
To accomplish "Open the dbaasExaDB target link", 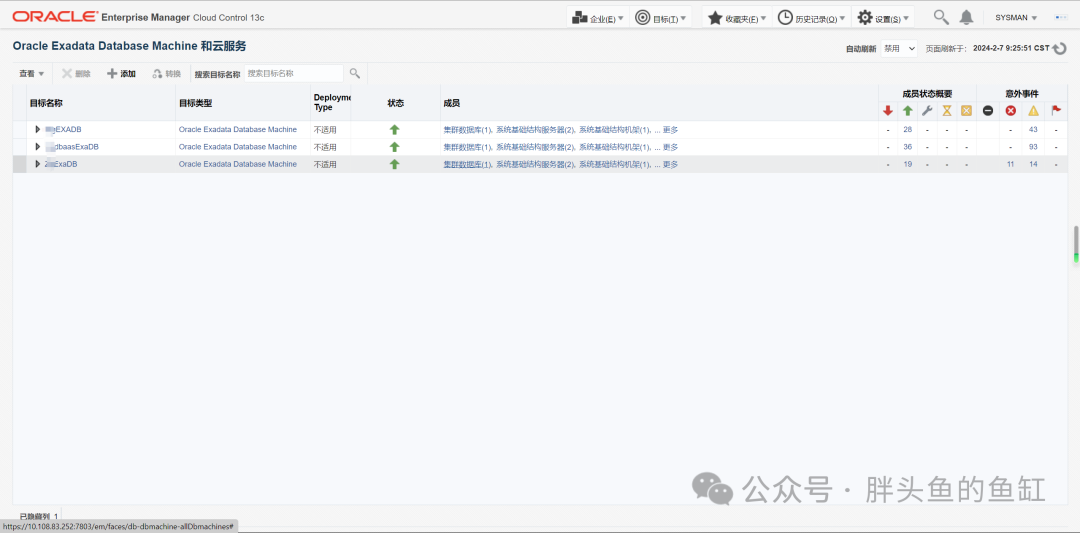I will 72,147.
